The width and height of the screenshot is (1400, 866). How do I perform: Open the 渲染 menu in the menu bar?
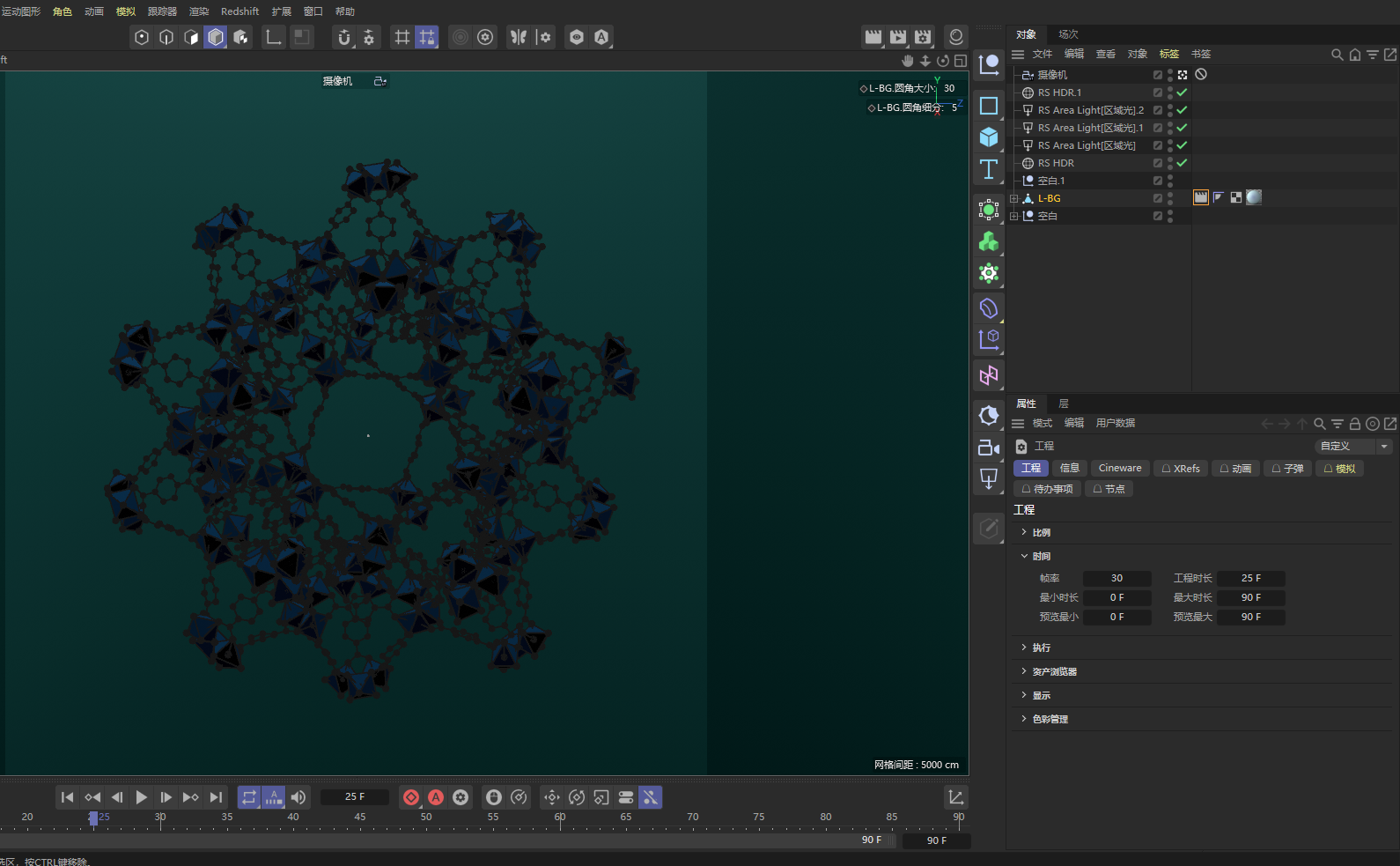coord(199,11)
